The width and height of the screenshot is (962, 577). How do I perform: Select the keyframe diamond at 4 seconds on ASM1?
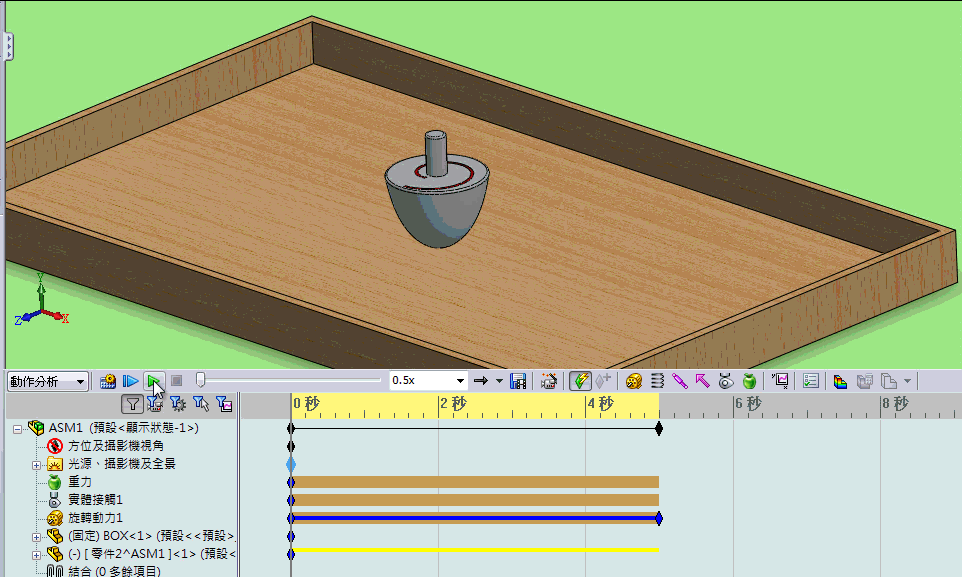tap(658, 427)
